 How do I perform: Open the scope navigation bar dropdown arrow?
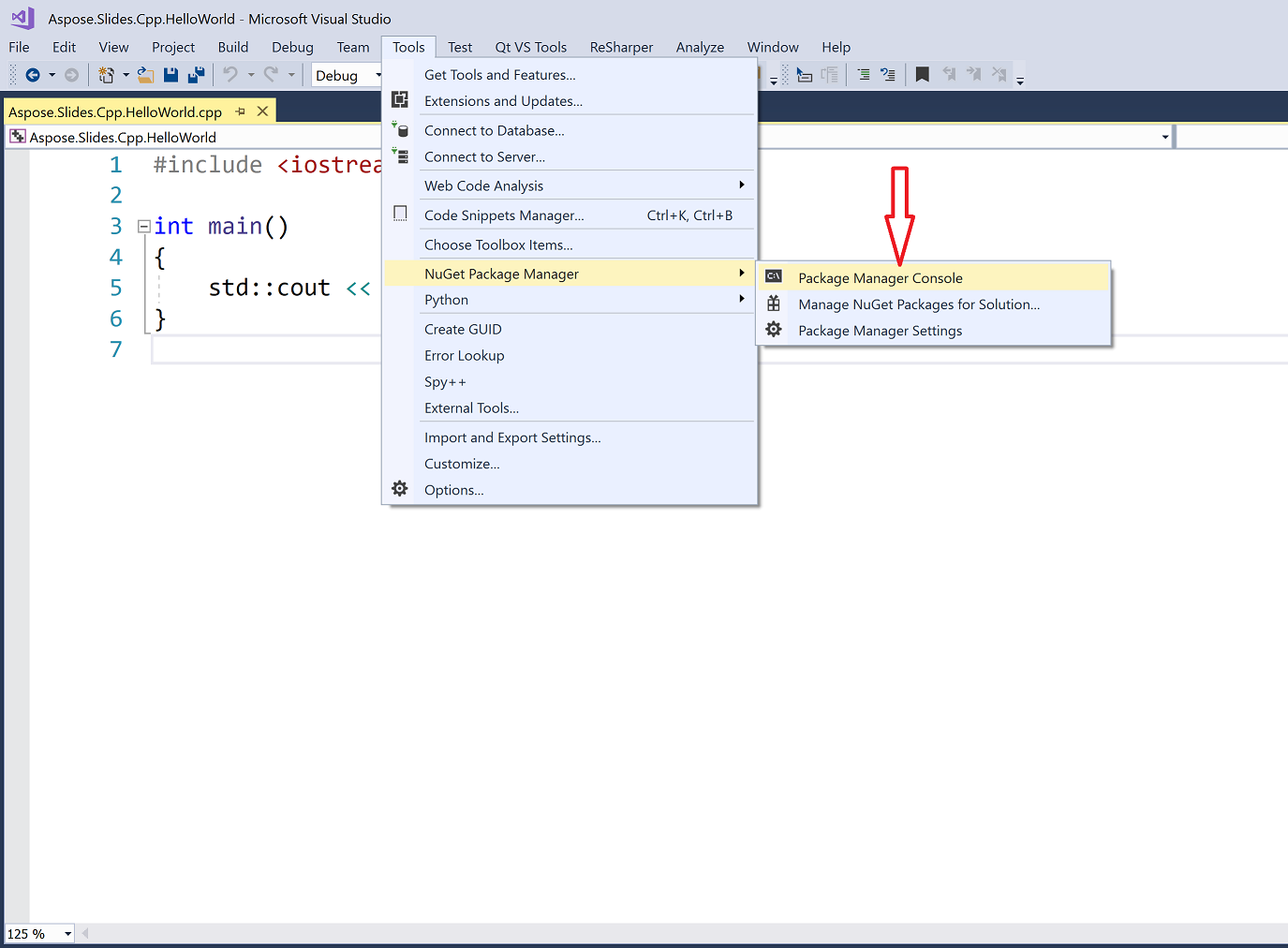(1165, 137)
